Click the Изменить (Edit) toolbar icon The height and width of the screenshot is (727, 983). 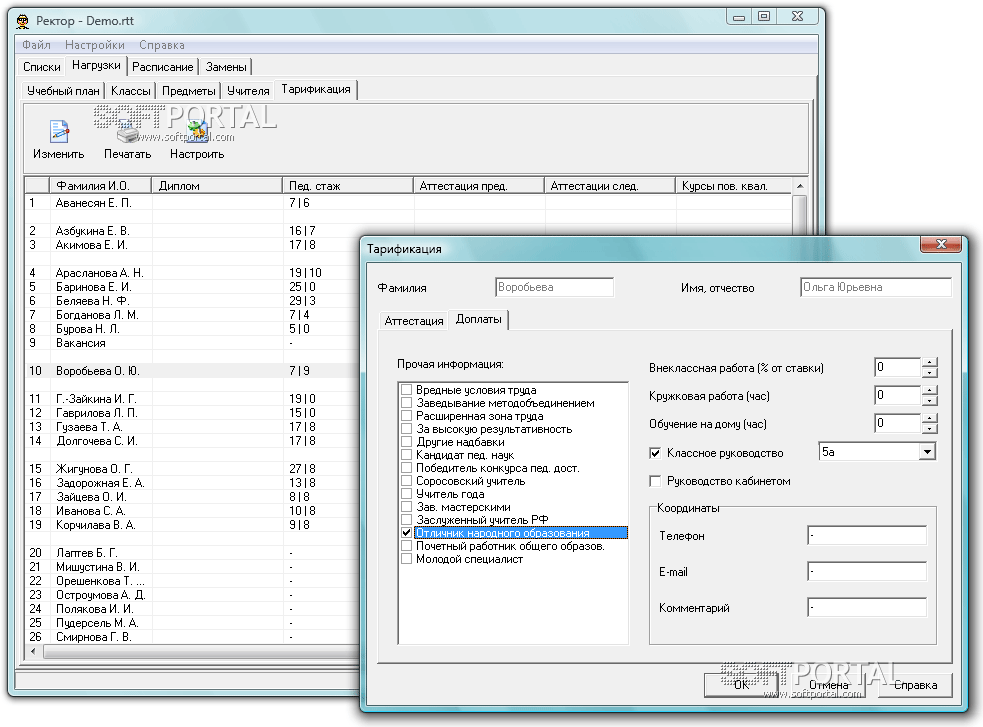click(58, 132)
